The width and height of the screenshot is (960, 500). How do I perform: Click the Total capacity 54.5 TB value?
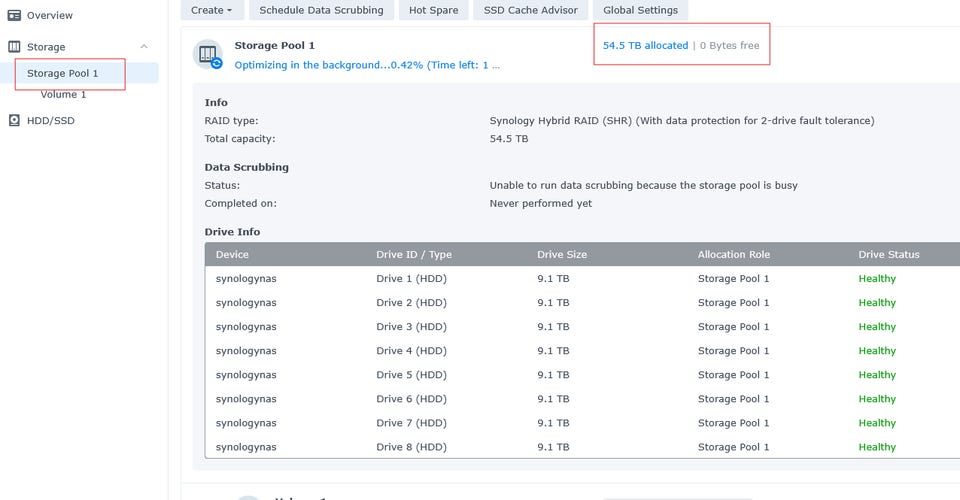pos(509,138)
